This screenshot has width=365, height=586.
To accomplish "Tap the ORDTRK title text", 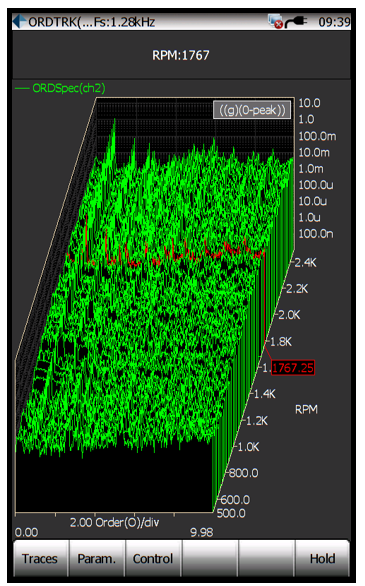I will tap(92, 22).
